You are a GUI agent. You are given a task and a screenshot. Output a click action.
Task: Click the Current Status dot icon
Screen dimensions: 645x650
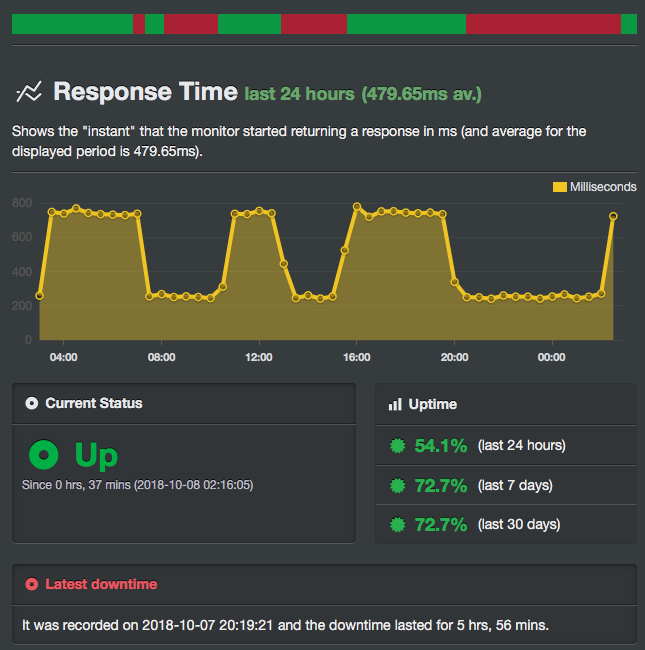[32, 404]
